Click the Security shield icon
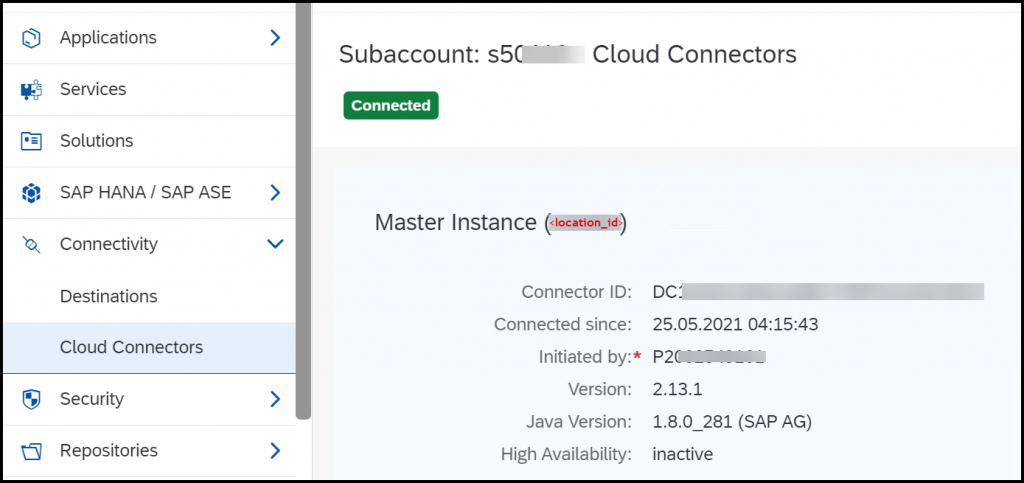 click(x=31, y=399)
